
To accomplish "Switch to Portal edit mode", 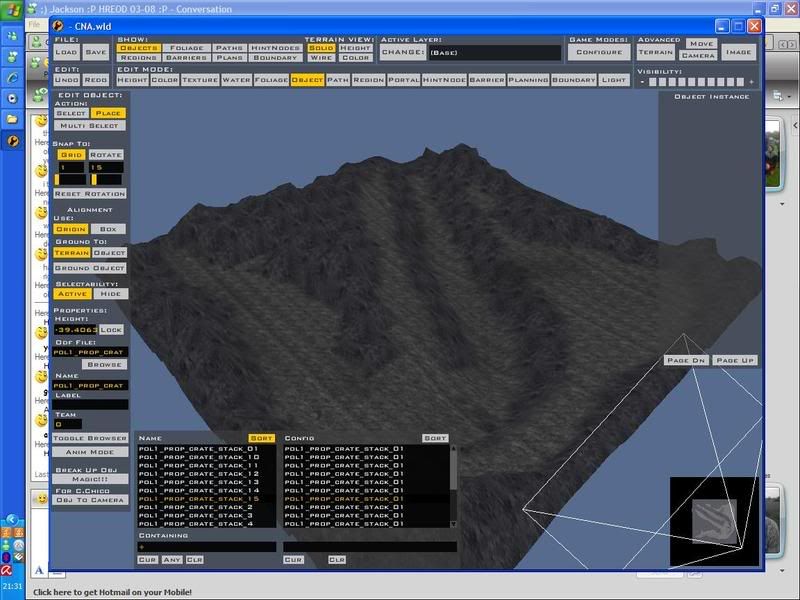I will [x=404, y=80].
